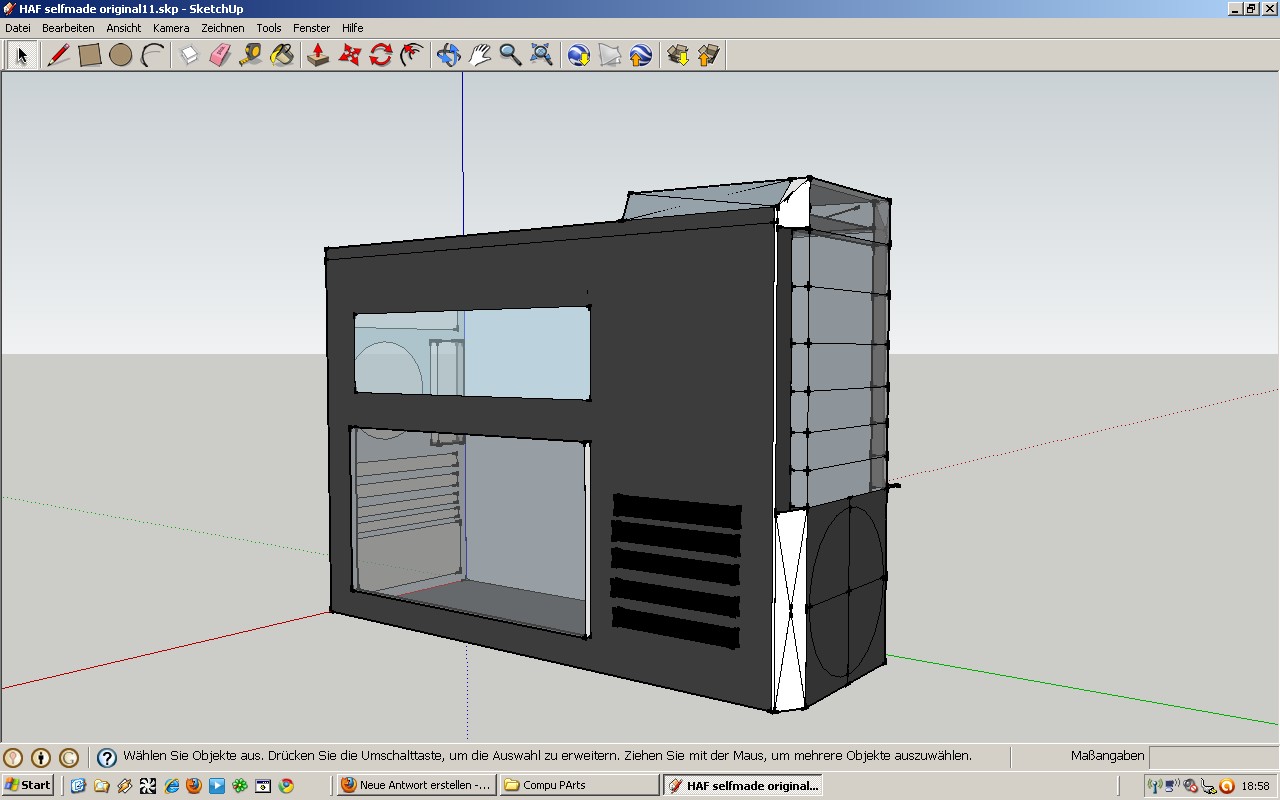Select the Orbit camera tool
The width and height of the screenshot is (1280, 800).
click(448, 55)
